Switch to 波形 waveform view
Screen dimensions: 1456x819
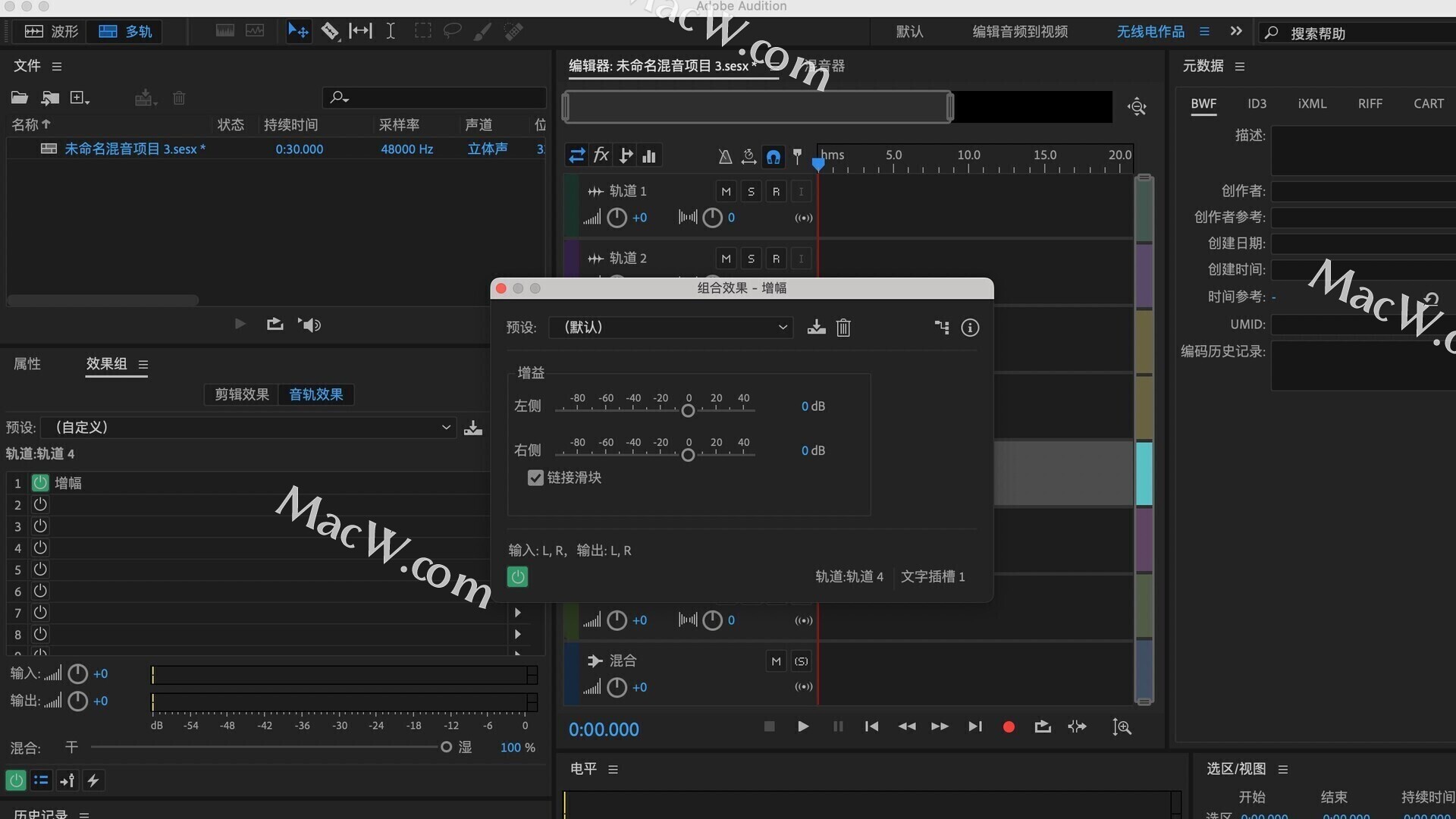(x=52, y=31)
